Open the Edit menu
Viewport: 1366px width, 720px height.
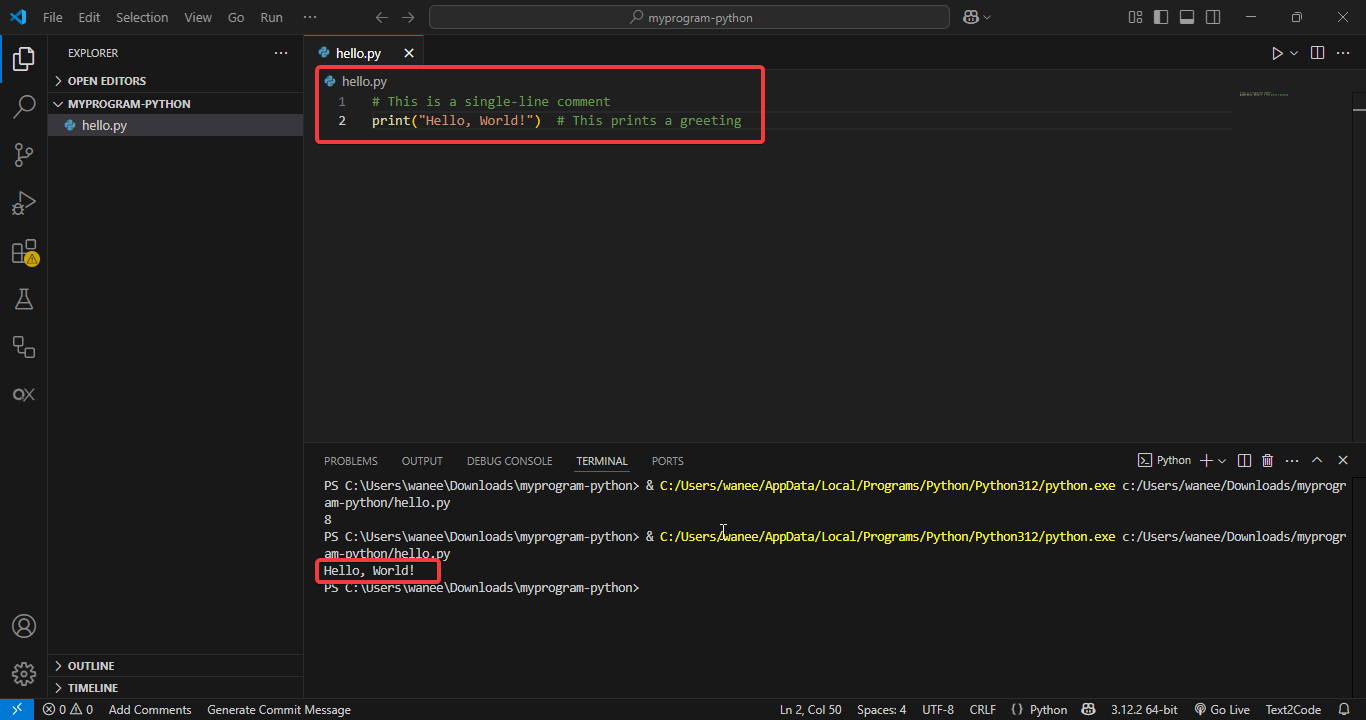point(89,17)
